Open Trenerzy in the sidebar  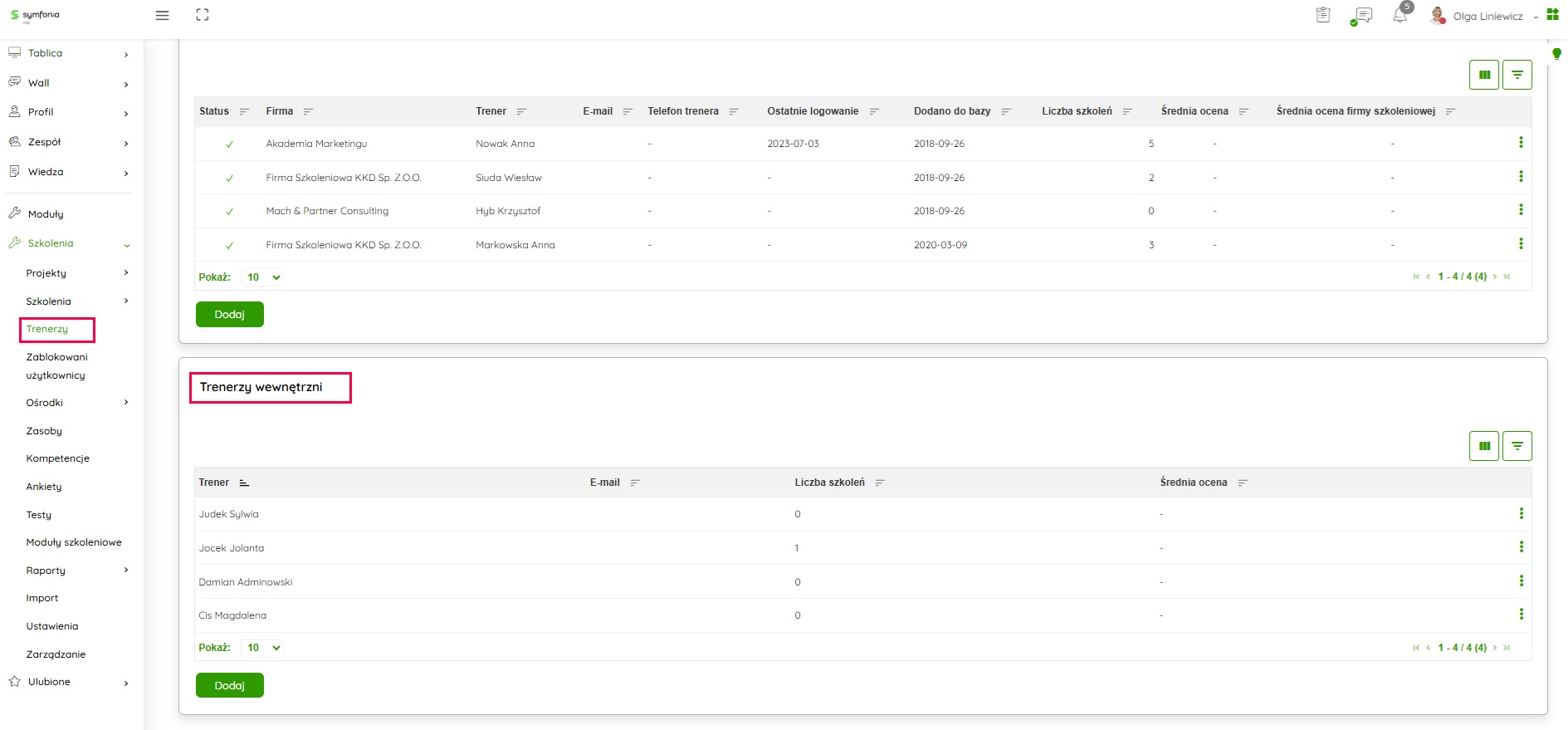47,329
